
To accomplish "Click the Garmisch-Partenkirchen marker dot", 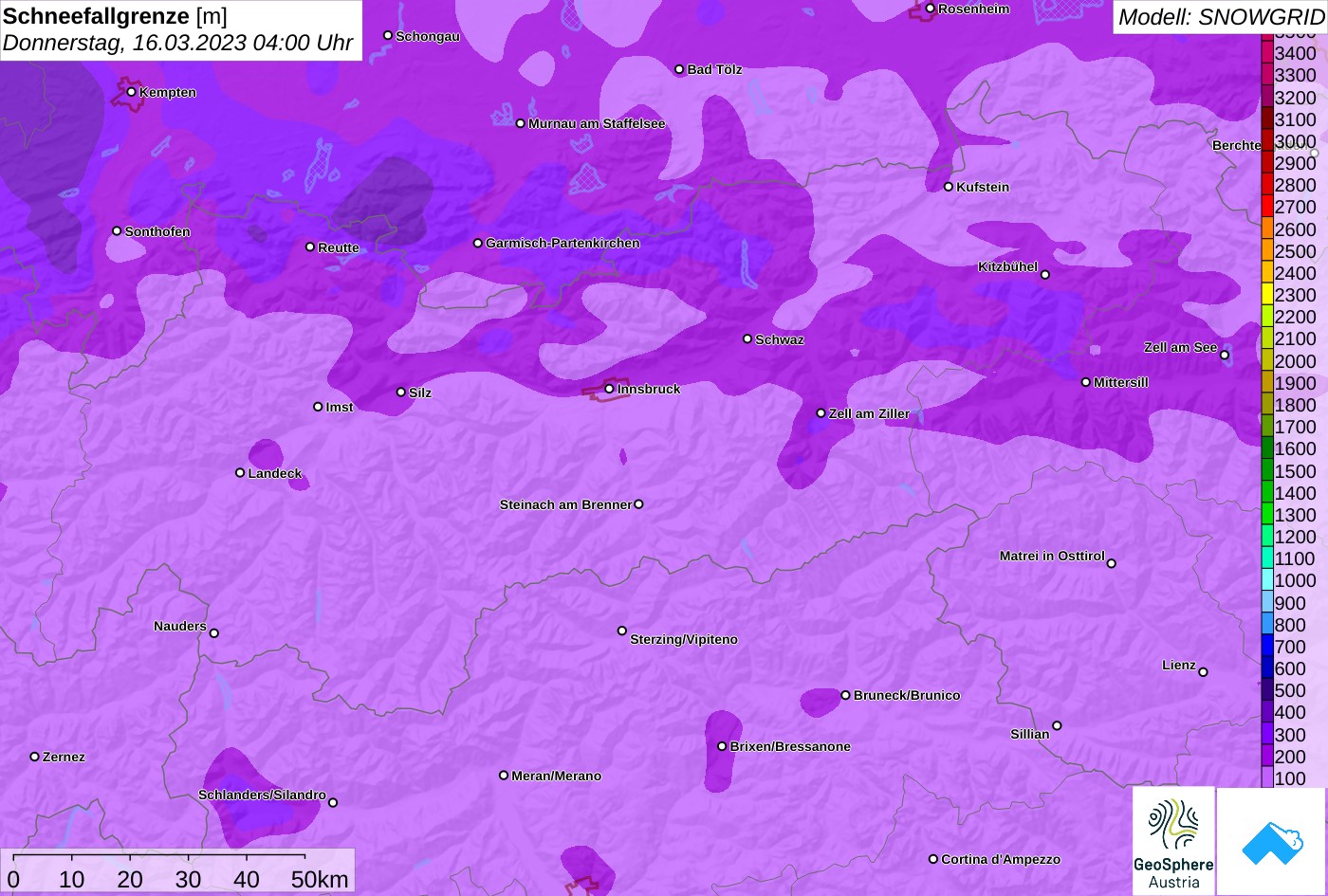I will [478, 243].
